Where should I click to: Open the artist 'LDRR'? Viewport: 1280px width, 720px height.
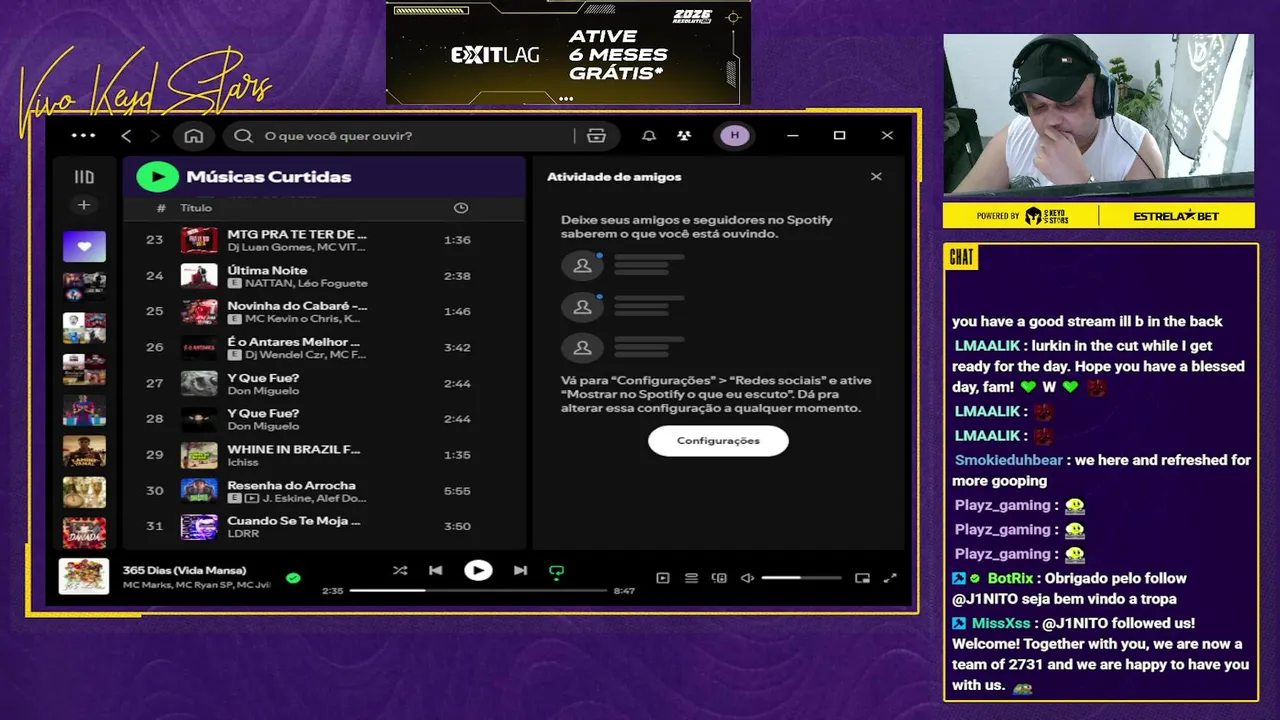(x=243, y=534)
